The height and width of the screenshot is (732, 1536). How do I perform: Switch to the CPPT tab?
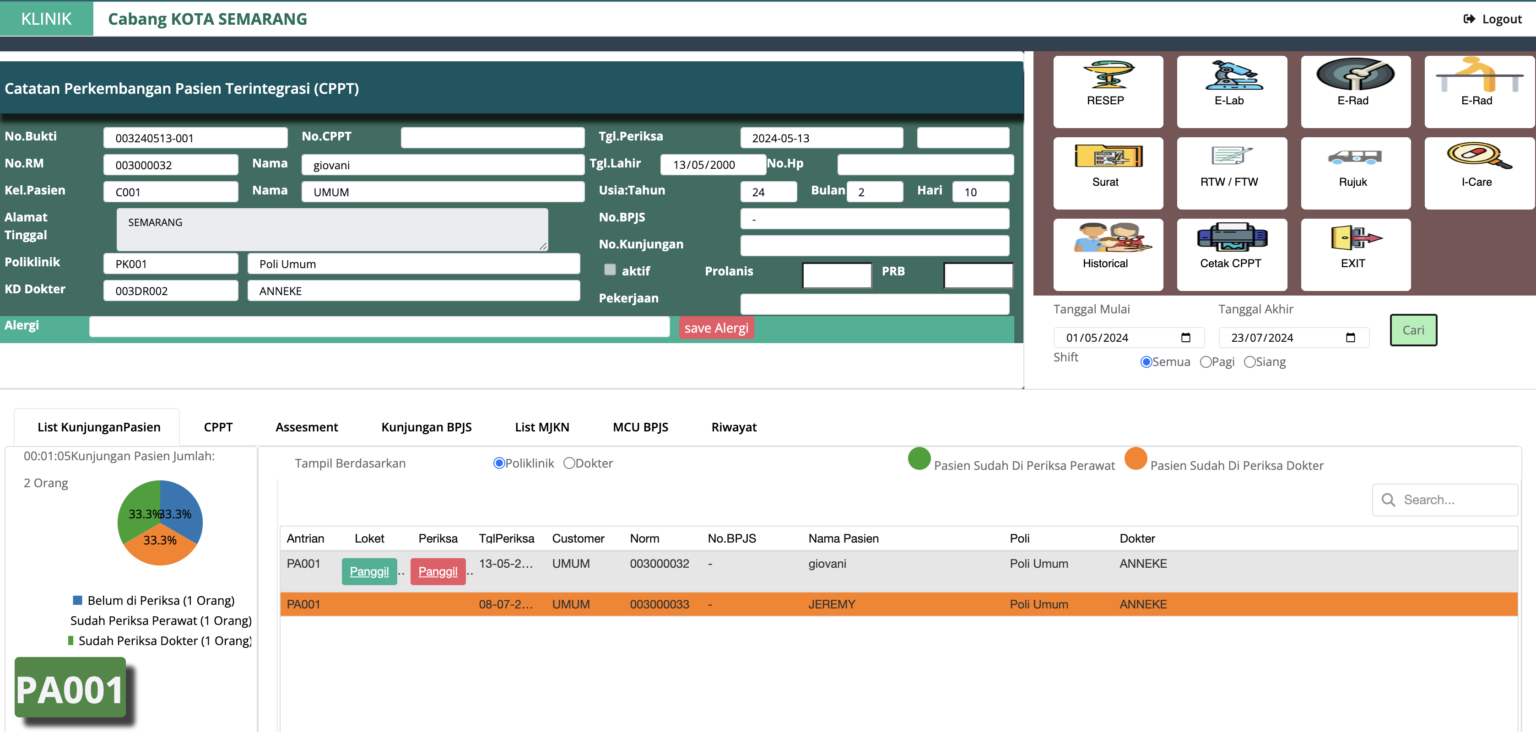pos(218,427)
